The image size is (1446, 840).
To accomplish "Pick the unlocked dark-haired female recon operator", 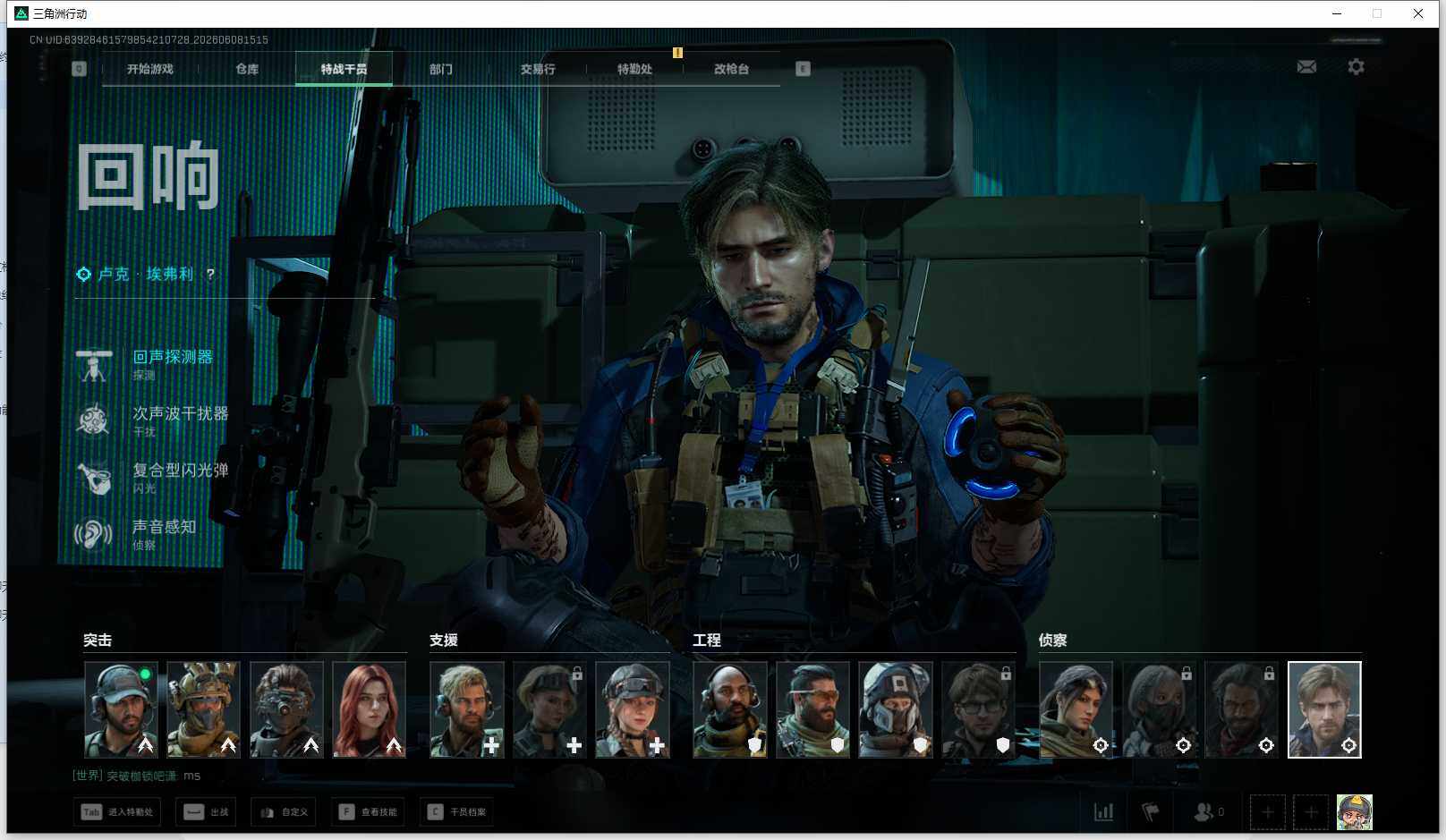I will (1076, 709).
